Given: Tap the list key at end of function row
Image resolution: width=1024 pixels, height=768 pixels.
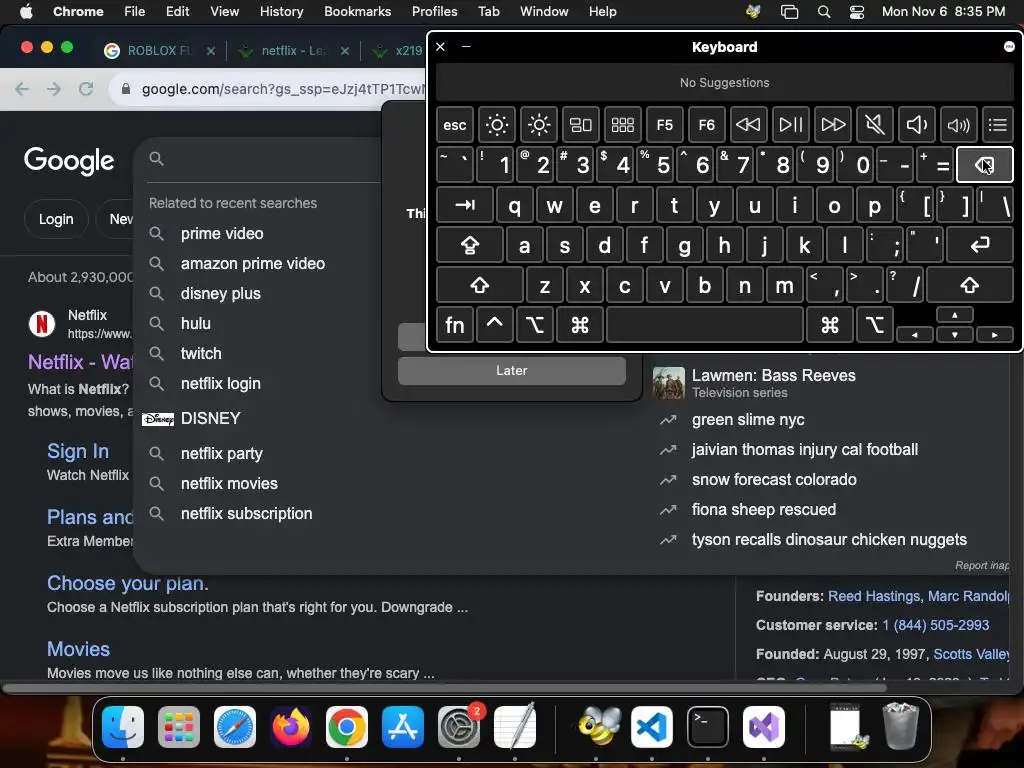Looking at the screenshot, I should 997,125.
